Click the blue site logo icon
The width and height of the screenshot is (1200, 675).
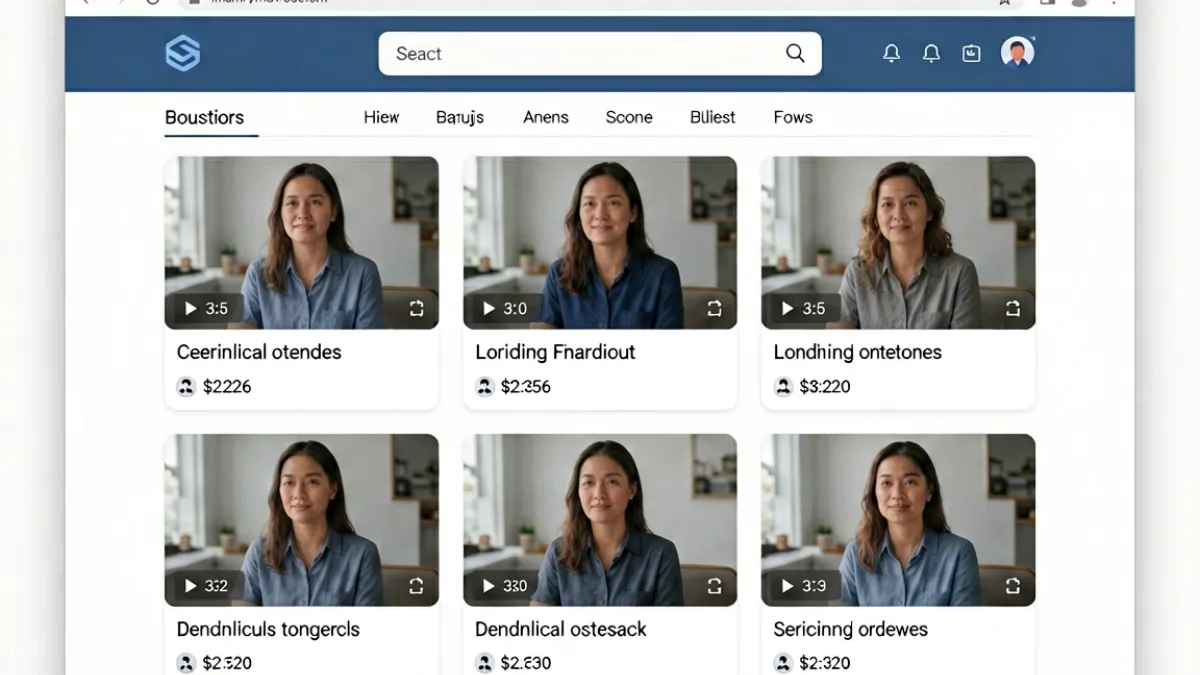[183, 53]
